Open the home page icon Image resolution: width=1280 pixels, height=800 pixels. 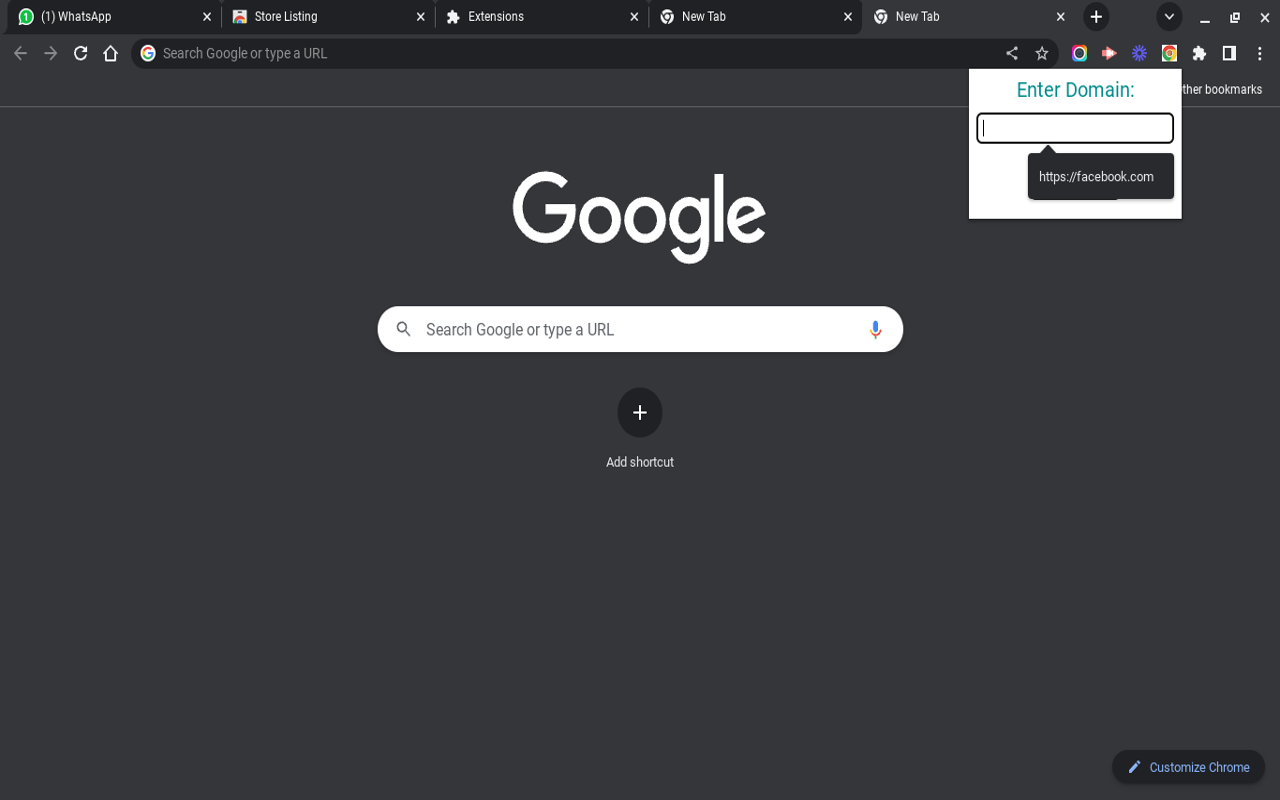[x=111, y=53]
